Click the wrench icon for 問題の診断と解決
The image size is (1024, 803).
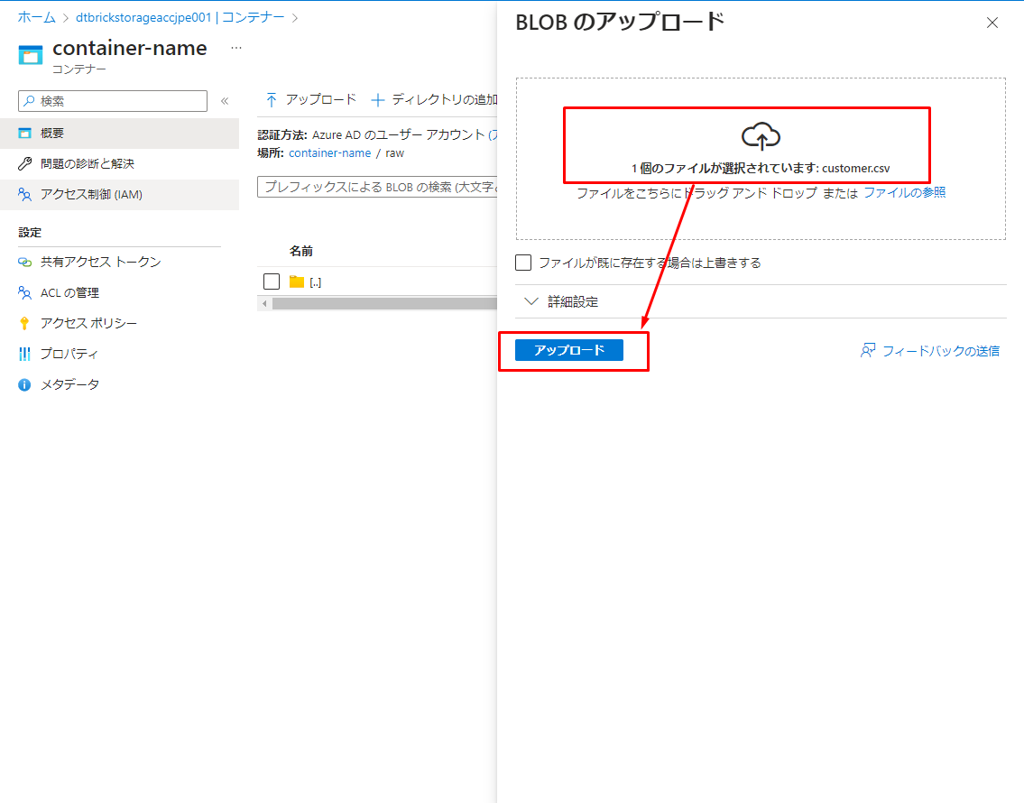pos(25,164)
